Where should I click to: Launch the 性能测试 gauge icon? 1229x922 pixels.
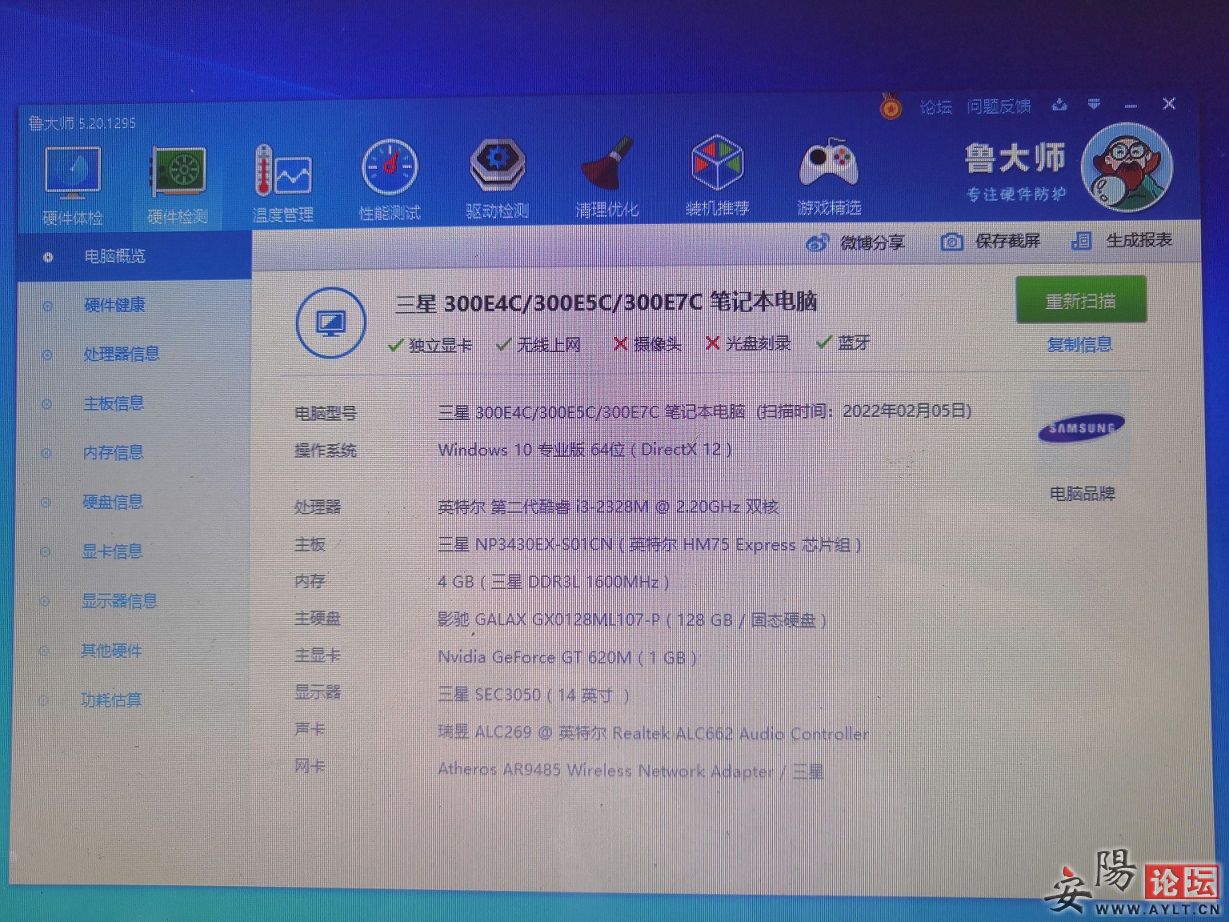click(390, 168)
